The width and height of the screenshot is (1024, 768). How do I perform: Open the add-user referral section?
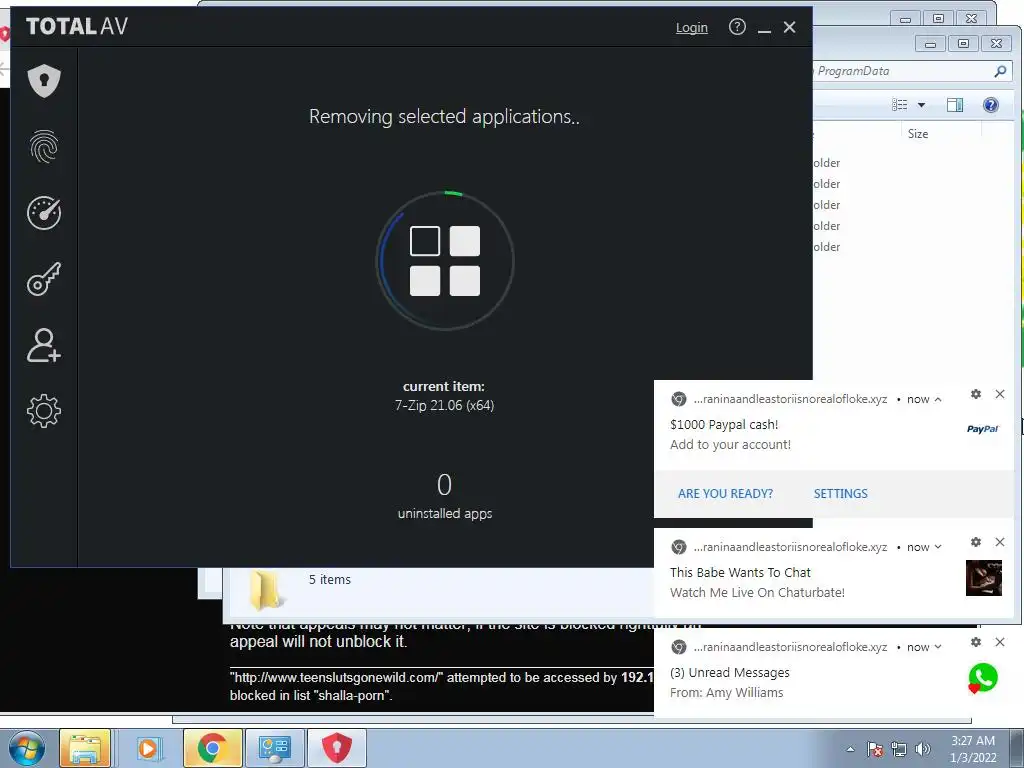click(44, 345)
